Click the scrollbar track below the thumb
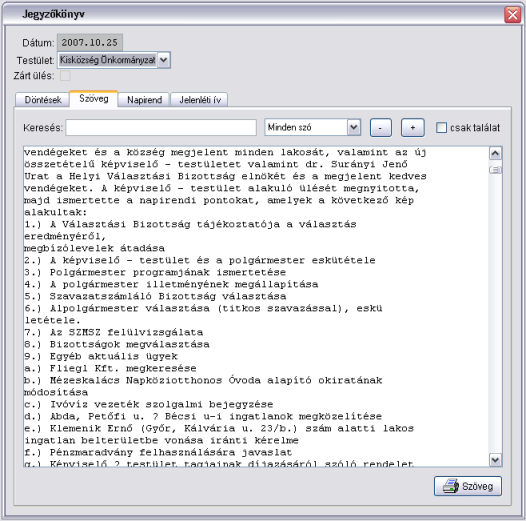Screen dimensions: 526x521 (495, 312)
